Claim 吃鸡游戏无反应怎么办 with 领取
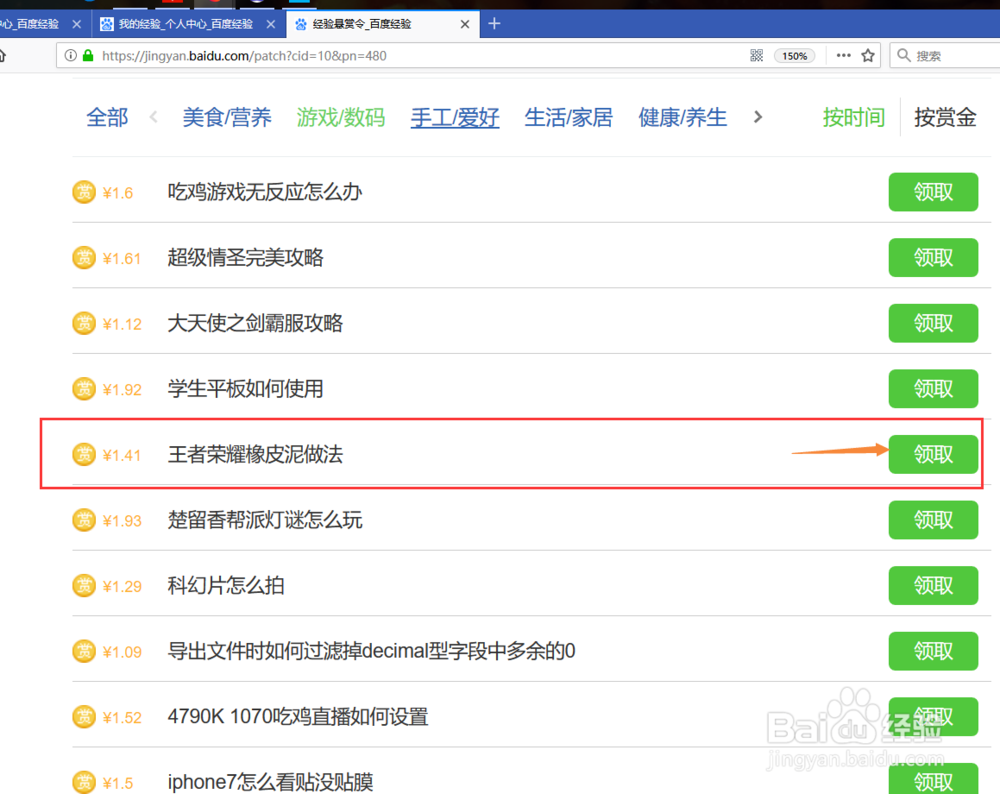The image size is (1000, 794). coord(933,192)
